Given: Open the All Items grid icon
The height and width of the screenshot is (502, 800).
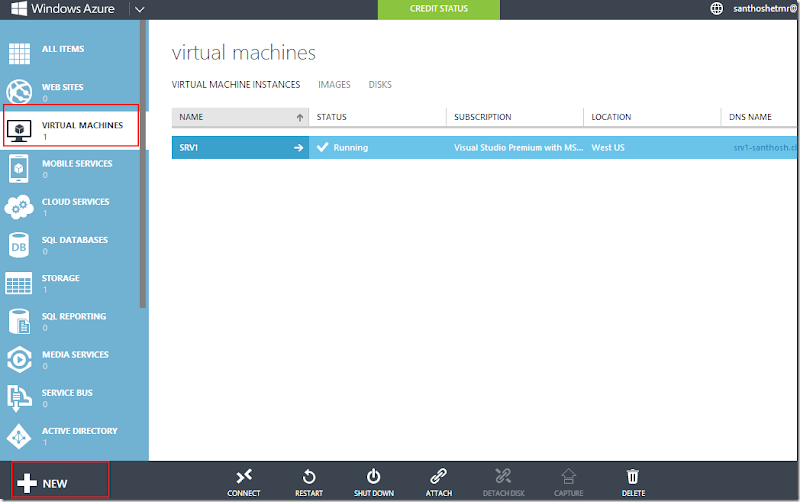Looking at the screenshot, I should point(19,54).
